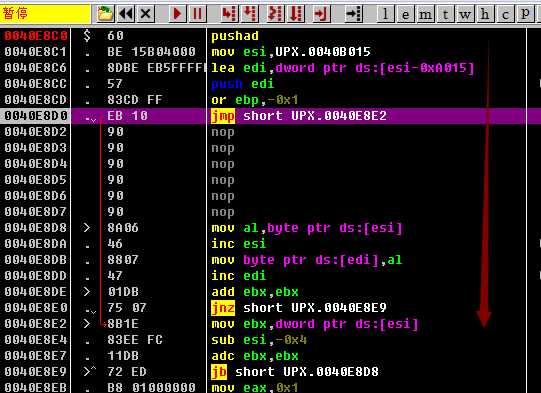Select or ebp,-0x1 instruction
This screenshot has width=541, height=393.
(x=255, y=100)
